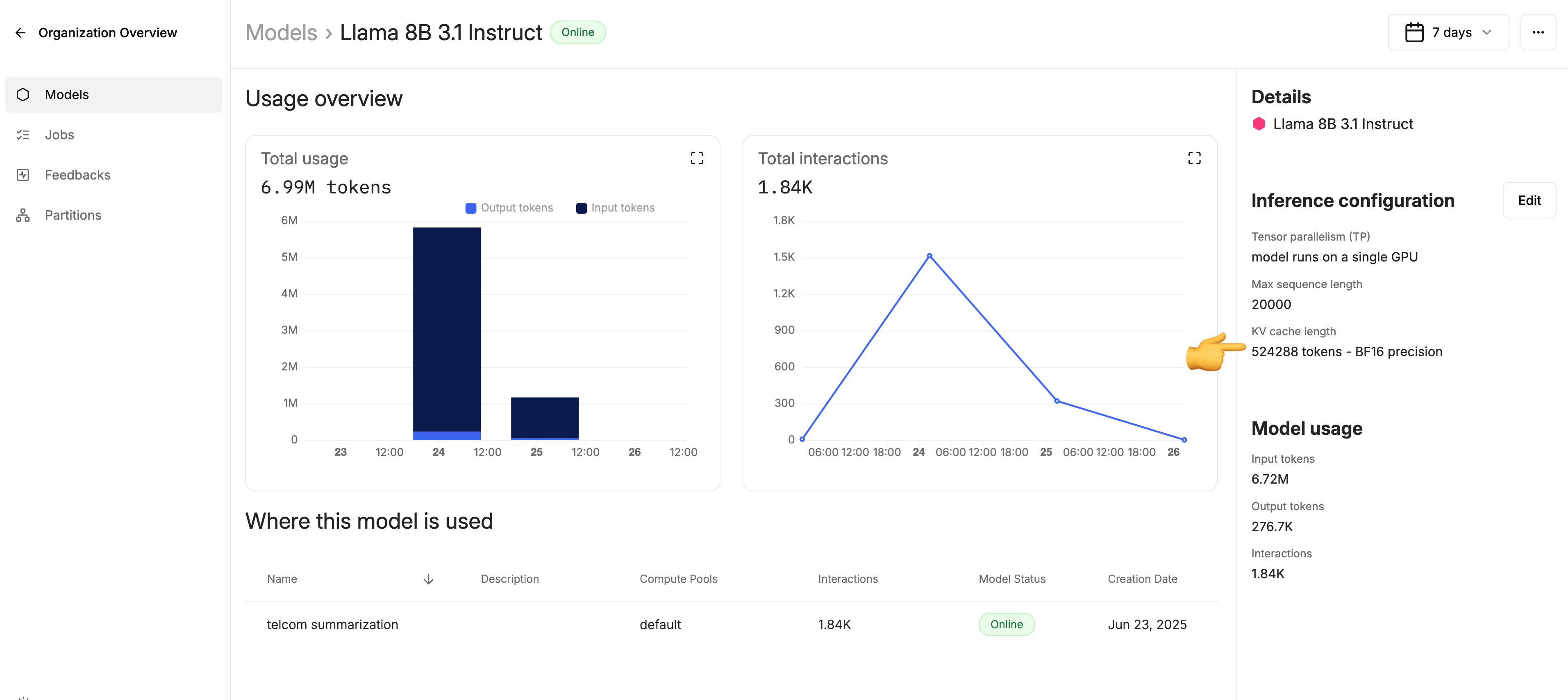Open the telcom summarization table row
This screenshot has height=700, width=1568.
tap(332, 625)
